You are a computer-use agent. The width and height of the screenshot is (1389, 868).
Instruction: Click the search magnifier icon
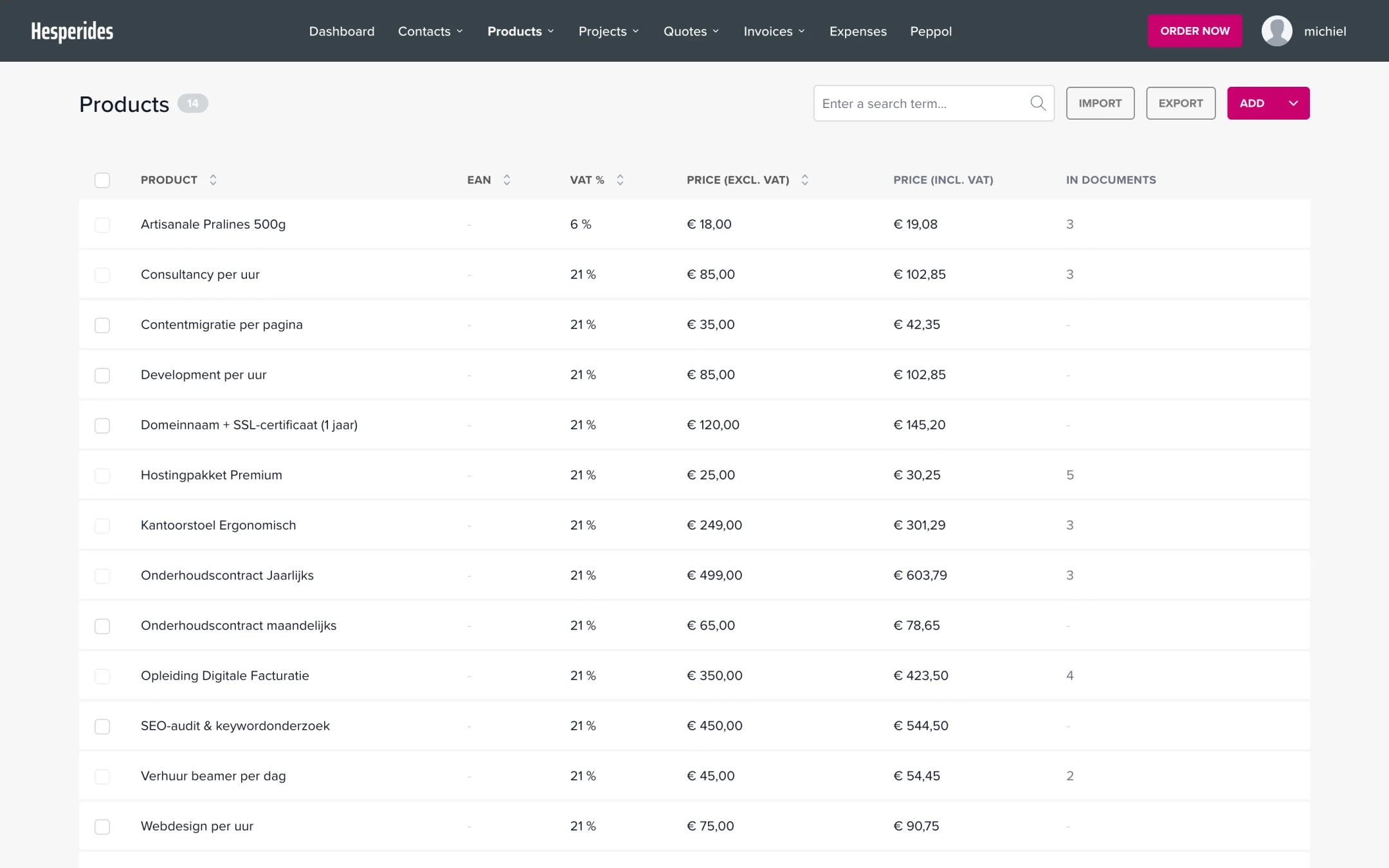(1037, 103)
